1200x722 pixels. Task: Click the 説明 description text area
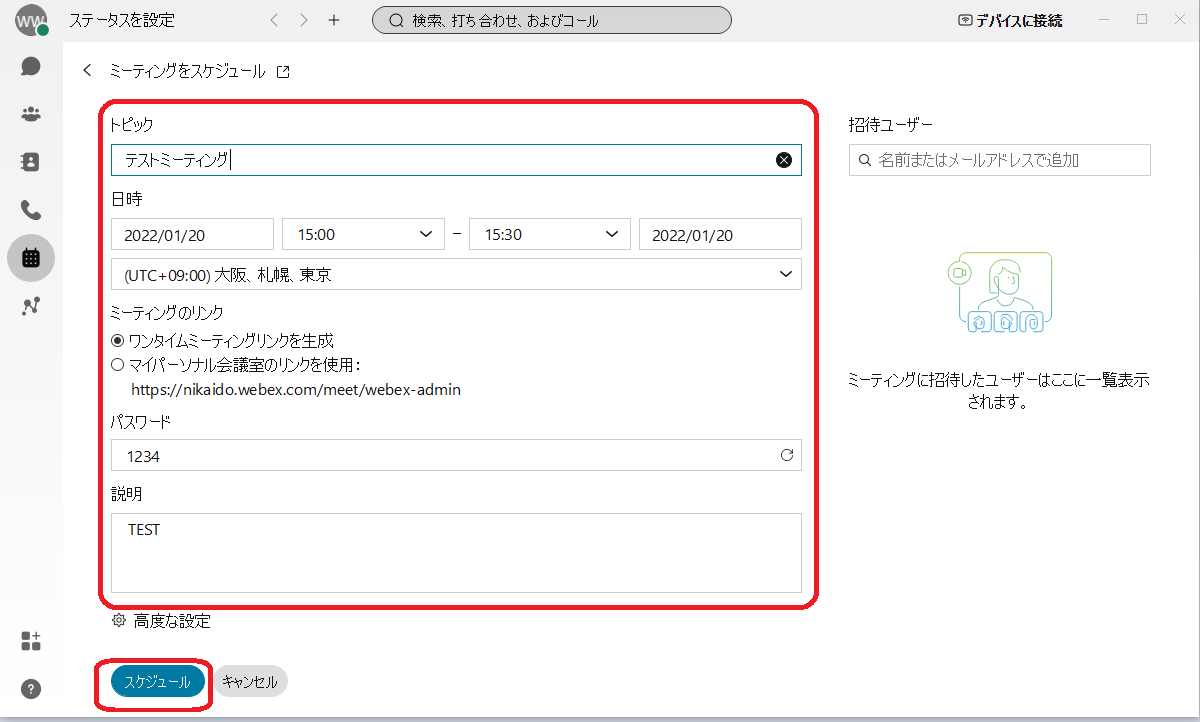[456, 553]
